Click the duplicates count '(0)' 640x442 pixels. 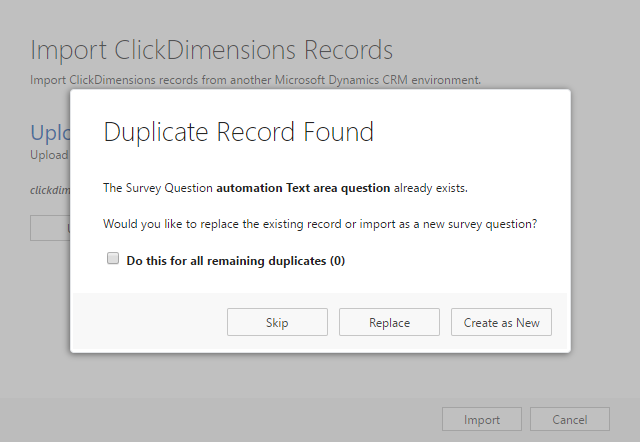(337, 261)
